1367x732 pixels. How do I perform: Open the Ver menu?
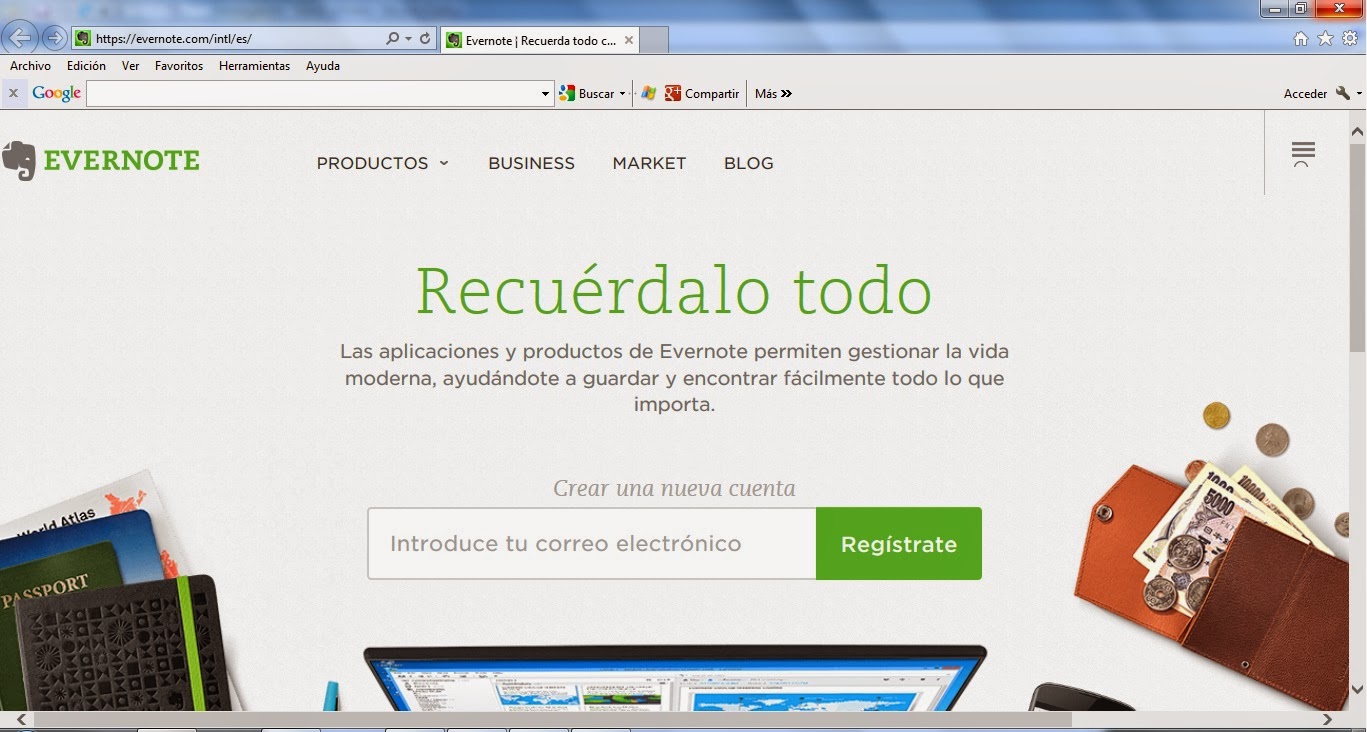[x=130, y=66]
